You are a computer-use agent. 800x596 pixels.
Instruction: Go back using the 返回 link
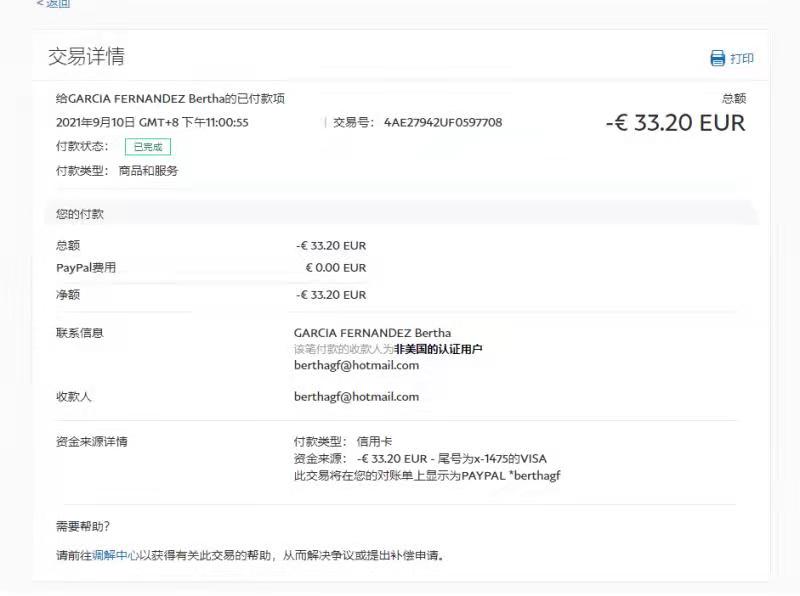point(54,4)
